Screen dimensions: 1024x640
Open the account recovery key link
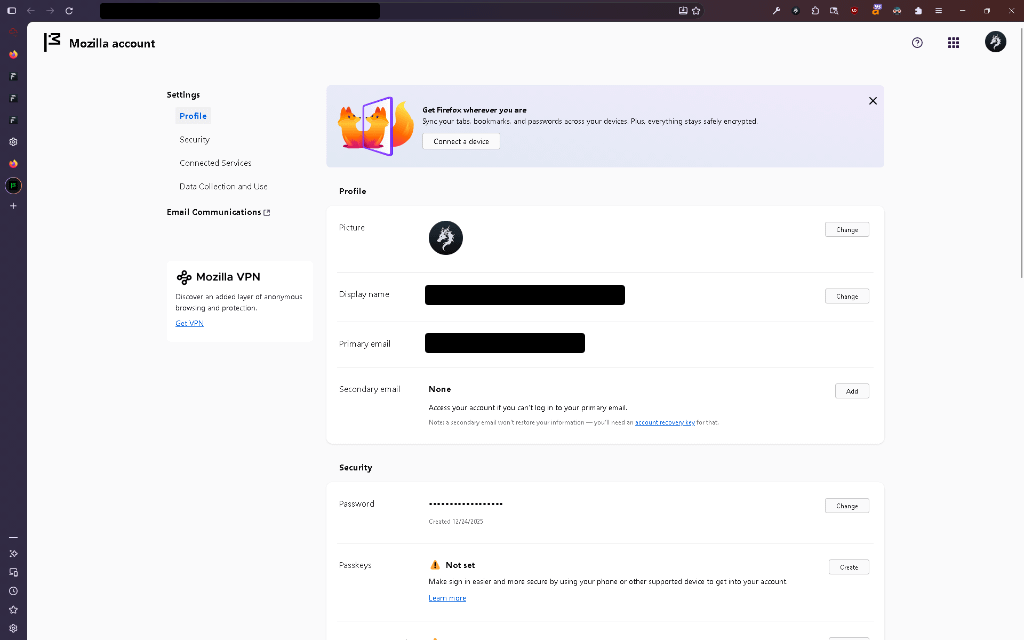665,423
